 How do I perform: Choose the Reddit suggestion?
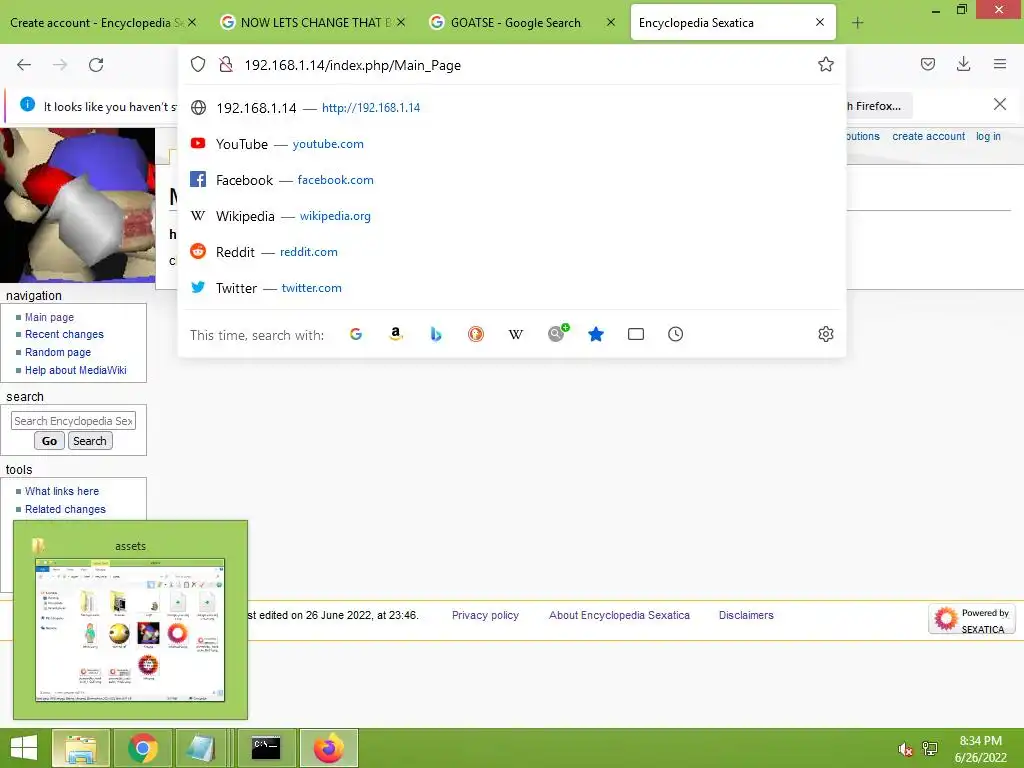click(x=512, y=252)
